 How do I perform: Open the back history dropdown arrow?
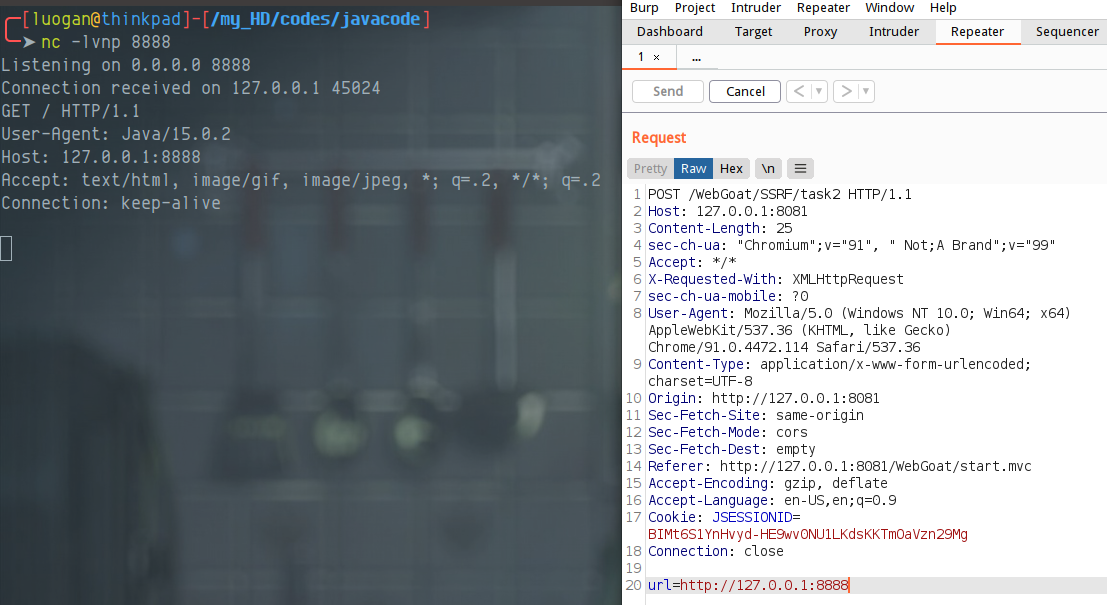point(819,91)
